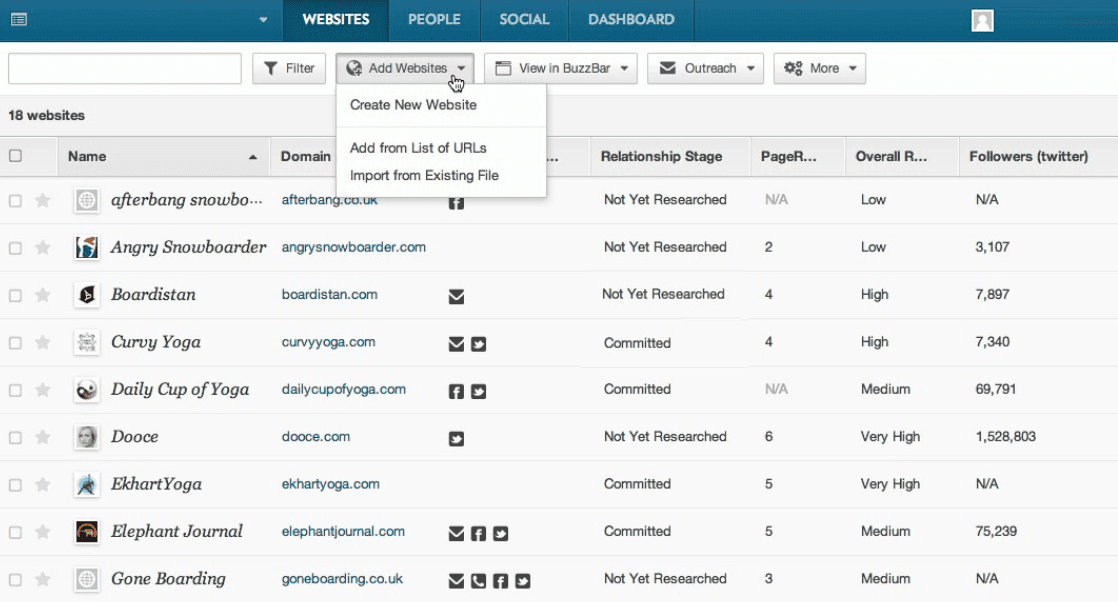Star the Boardistan website

tap(43, 295)
